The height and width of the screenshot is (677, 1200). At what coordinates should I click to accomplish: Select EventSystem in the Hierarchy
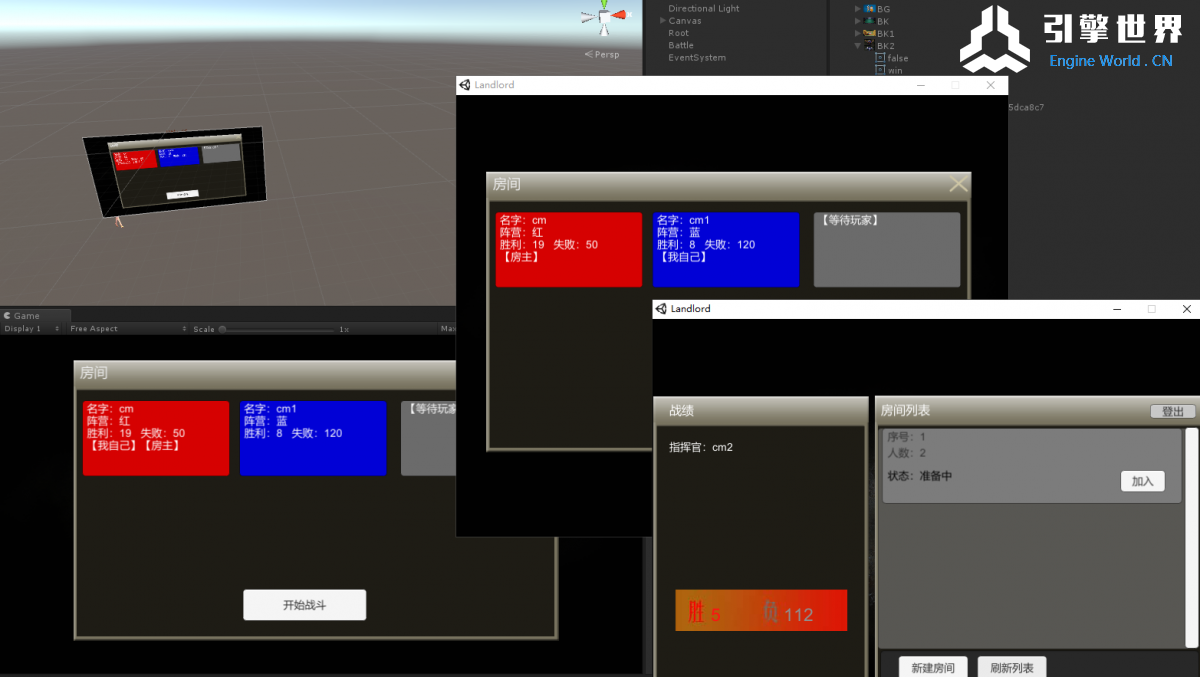[x=696, y=58]
